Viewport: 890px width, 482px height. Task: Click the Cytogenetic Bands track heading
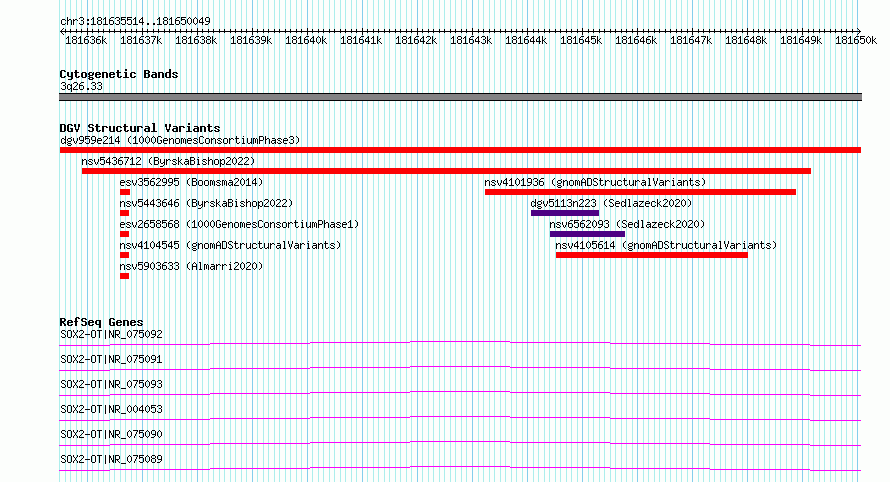click(119, 74)
